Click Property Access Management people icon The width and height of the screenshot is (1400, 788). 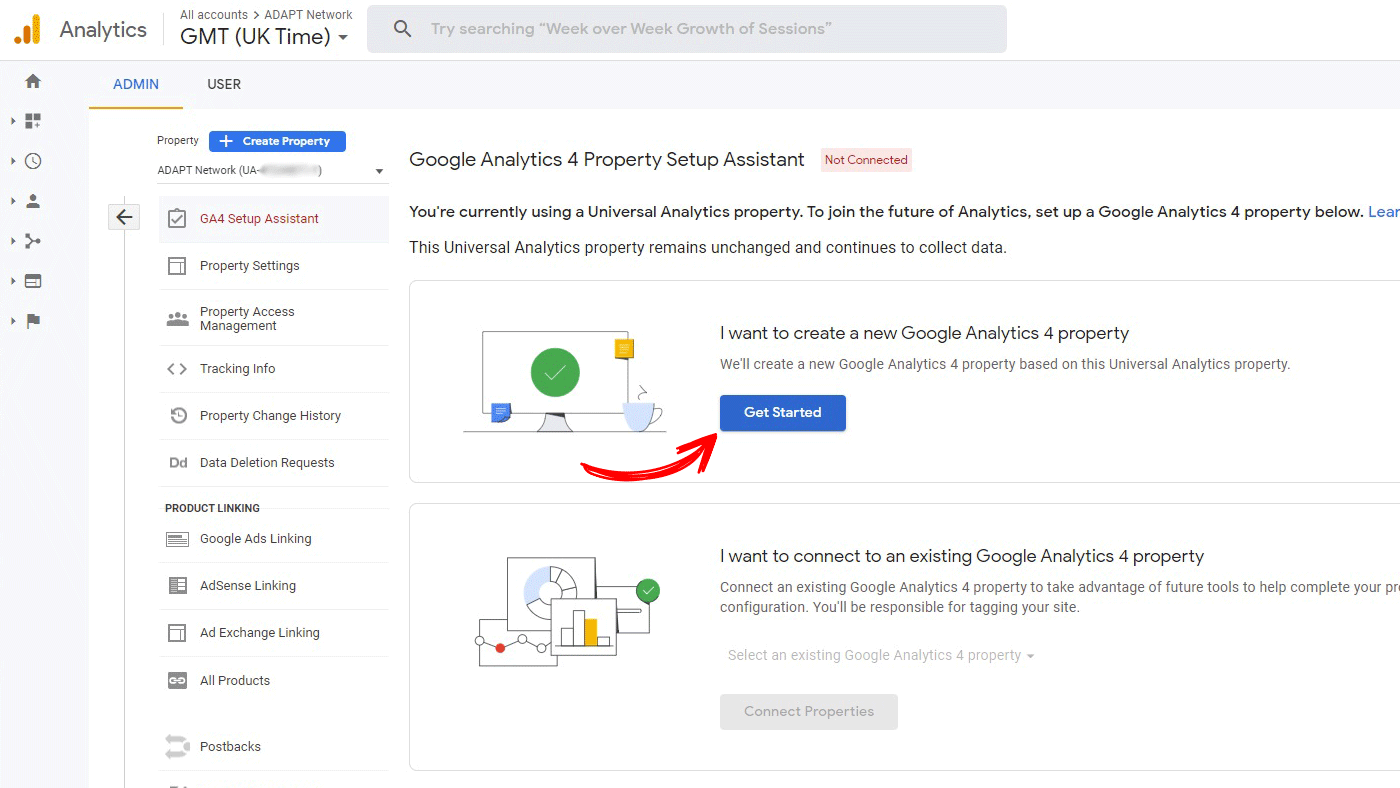177,319
